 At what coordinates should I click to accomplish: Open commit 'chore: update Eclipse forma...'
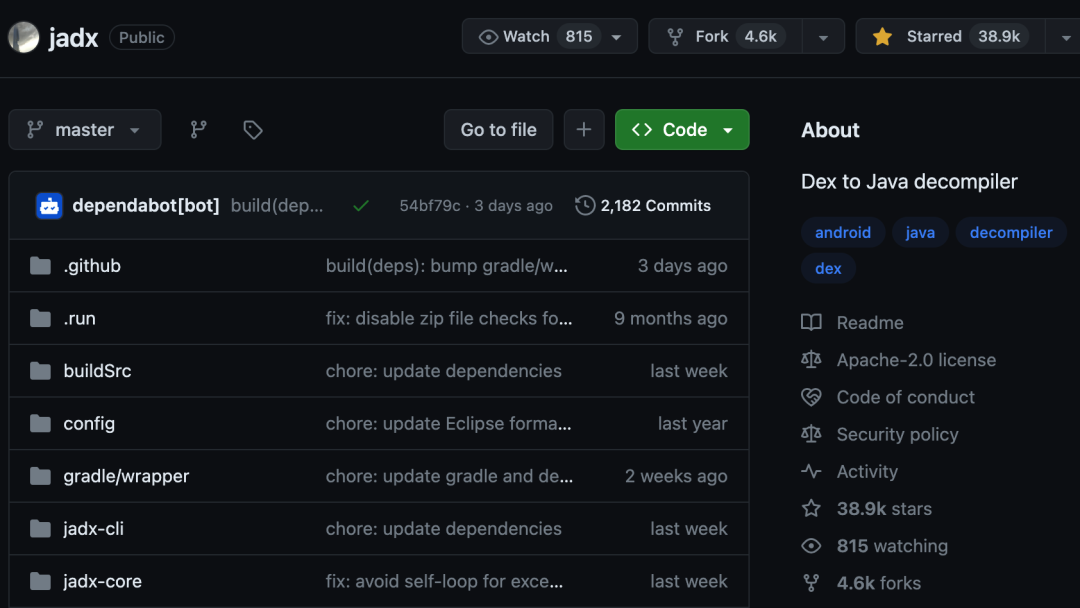(x=448, y=423)
